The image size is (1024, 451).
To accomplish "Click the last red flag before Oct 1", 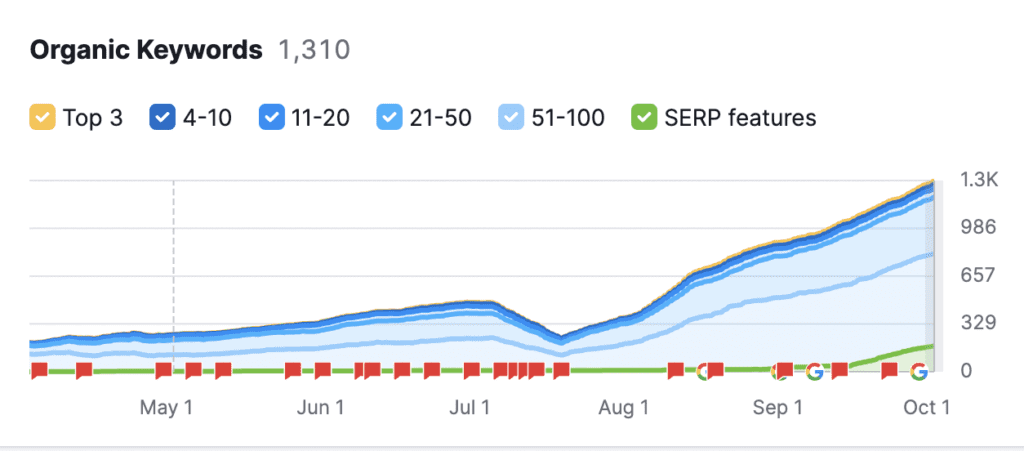I will (889, 371).
